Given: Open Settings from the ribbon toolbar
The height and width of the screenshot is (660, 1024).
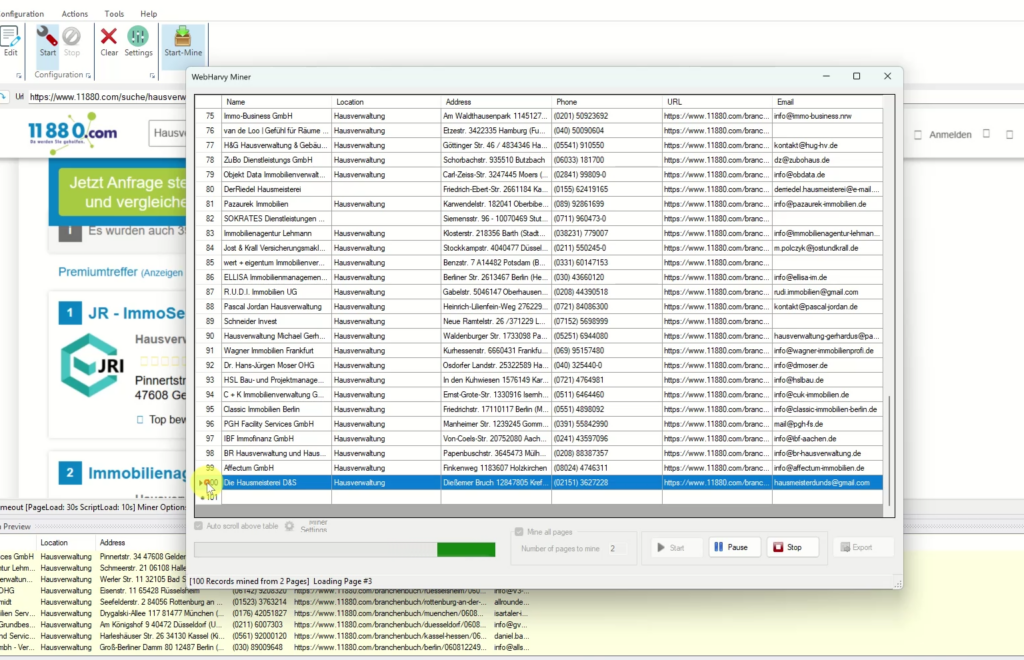Looking at the screenshot, I should [x=138, y=42].
